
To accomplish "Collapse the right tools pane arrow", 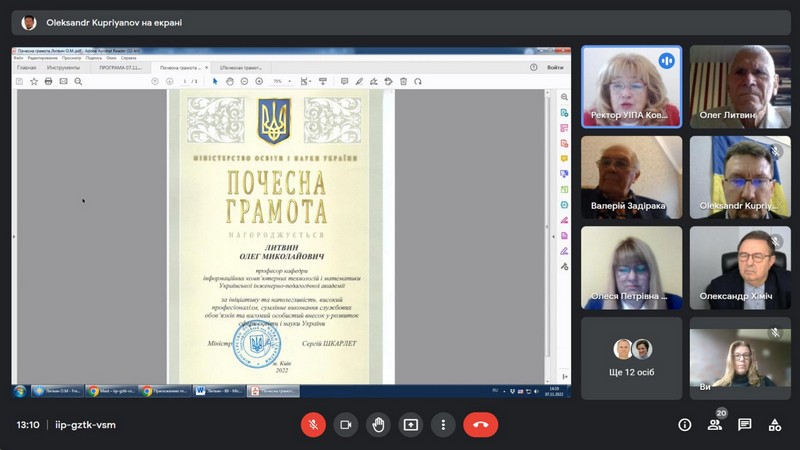I will 553,237.
